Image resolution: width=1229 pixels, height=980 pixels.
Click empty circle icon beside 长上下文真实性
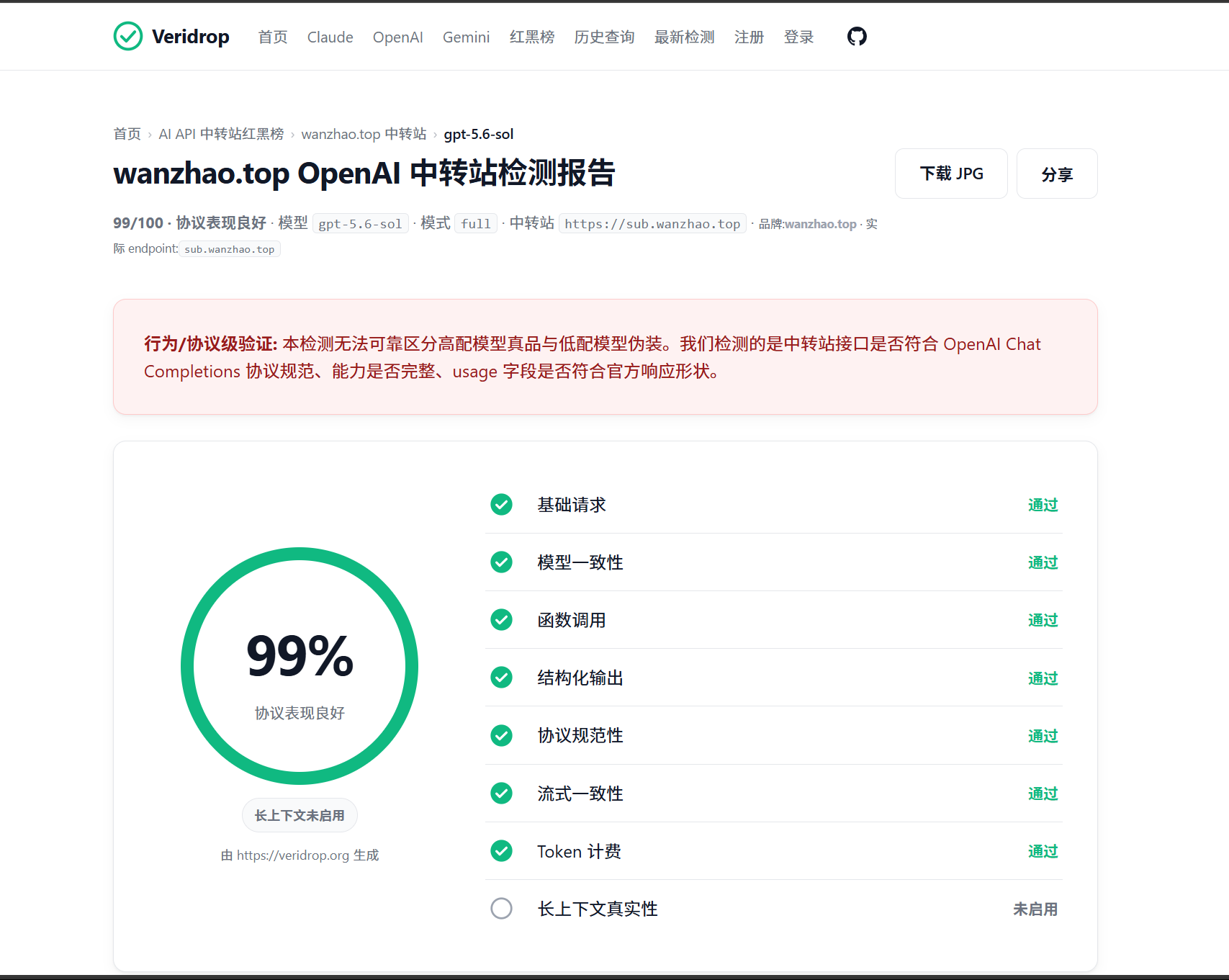tap(501, 909)
